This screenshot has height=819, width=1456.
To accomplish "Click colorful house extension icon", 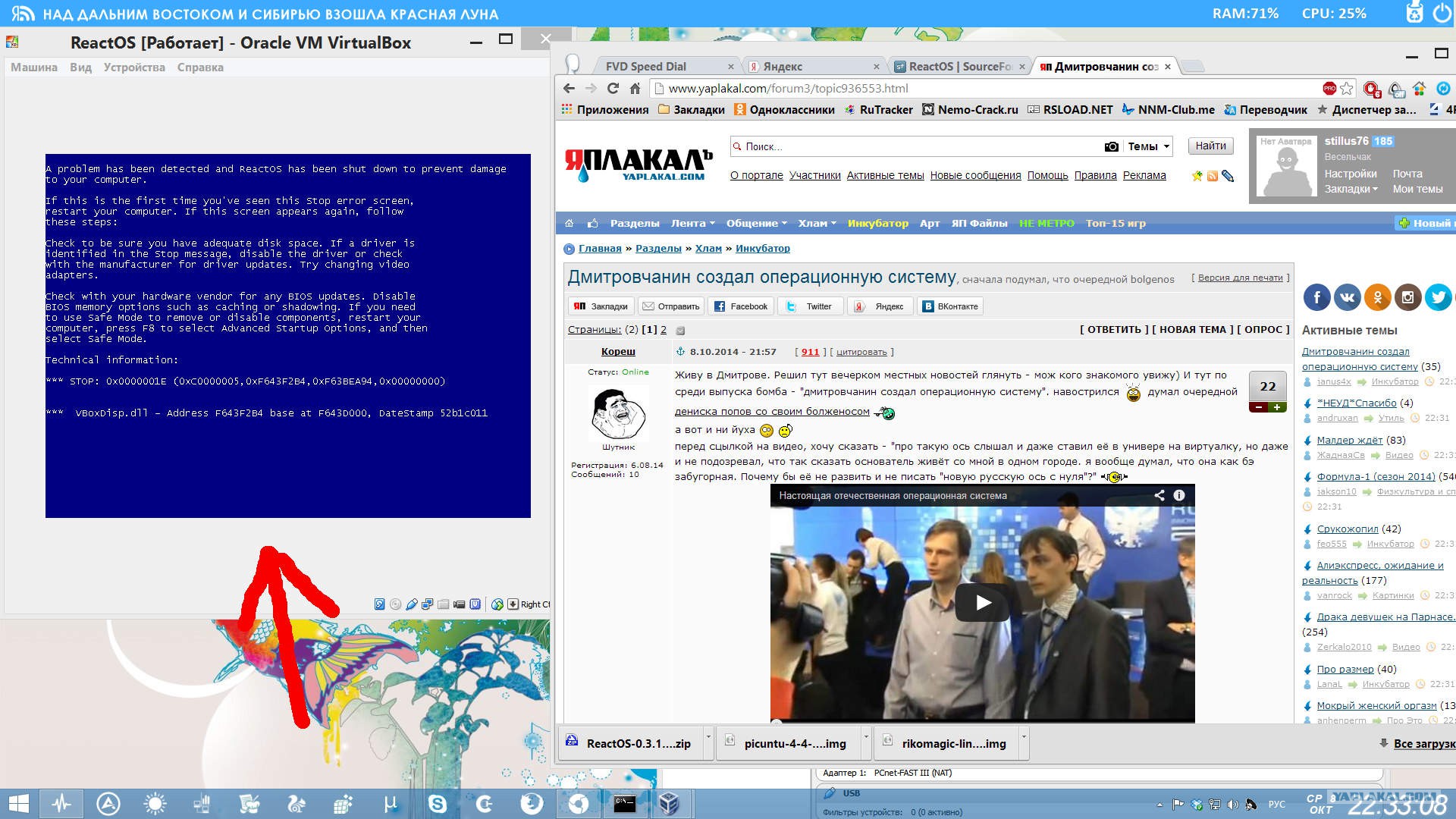I will [1419, 89].
